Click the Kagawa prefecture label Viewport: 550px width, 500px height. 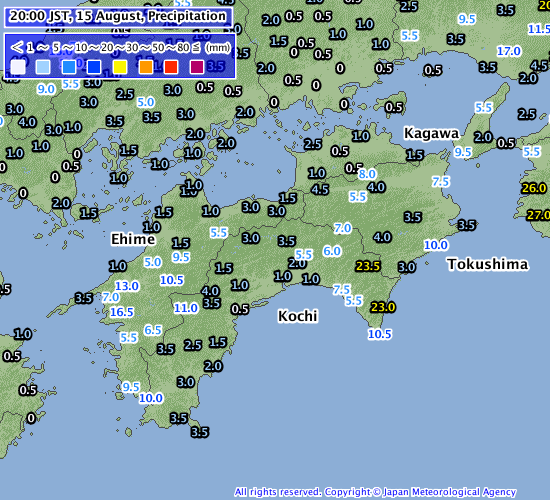[431, 133]
